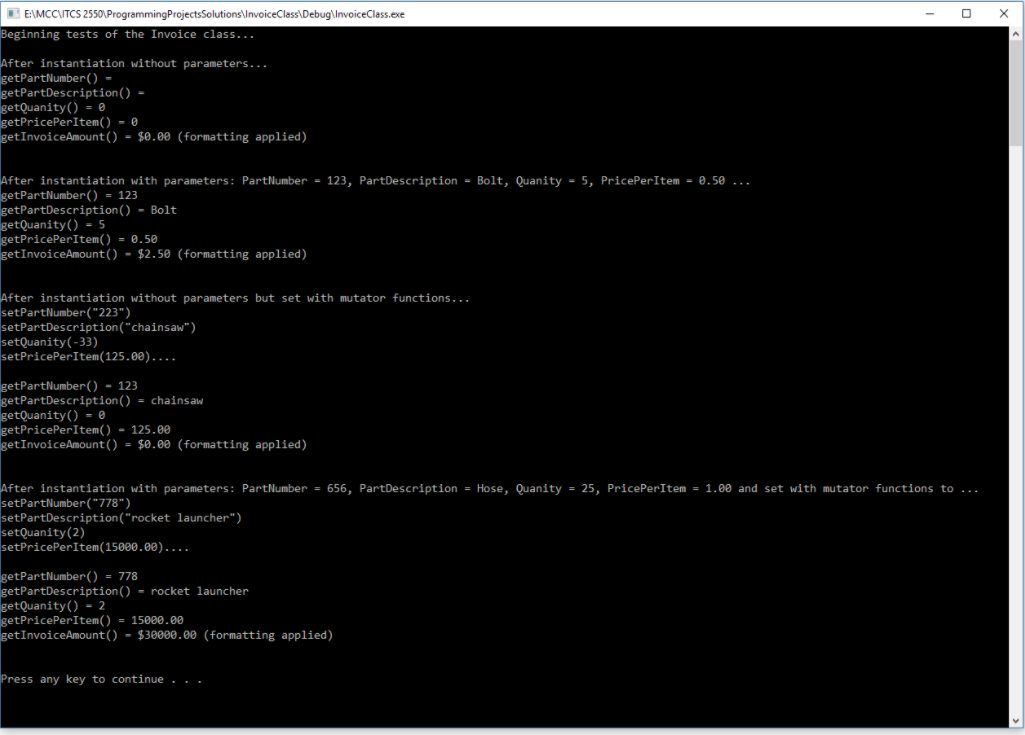Click the line 'Beginning tests of the Invoice class...'
The width and height of the screenshot is (1025, 735).
coord(127,35)
